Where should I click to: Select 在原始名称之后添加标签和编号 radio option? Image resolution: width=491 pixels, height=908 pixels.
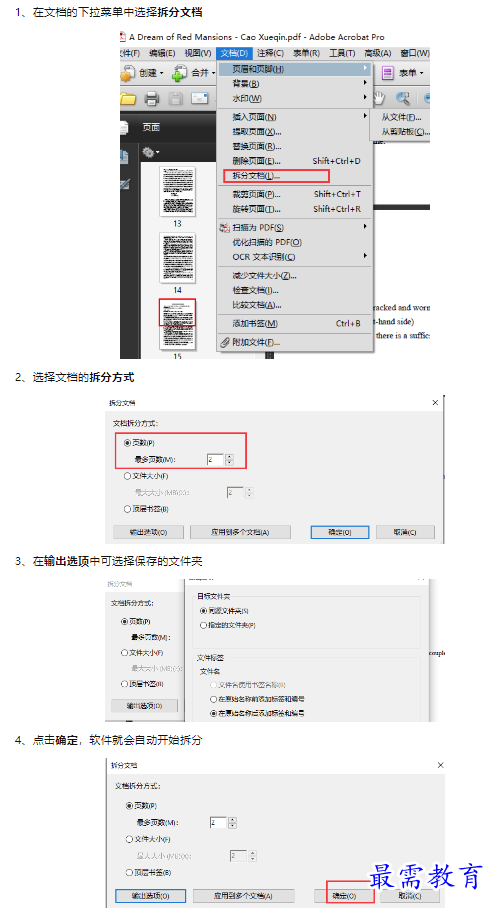point(214,713)
